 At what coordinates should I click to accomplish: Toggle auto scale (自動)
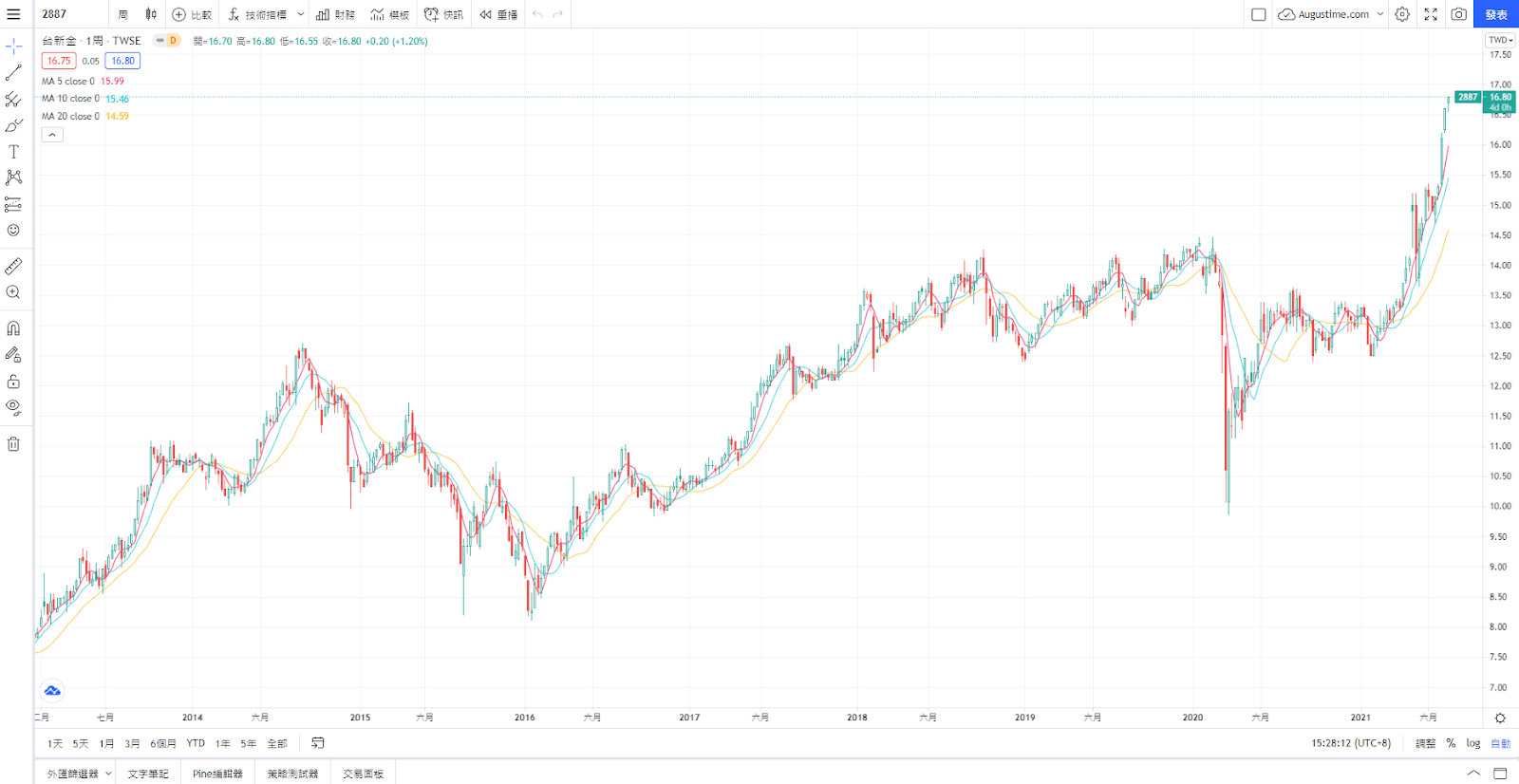click(x=1500, y=743)
